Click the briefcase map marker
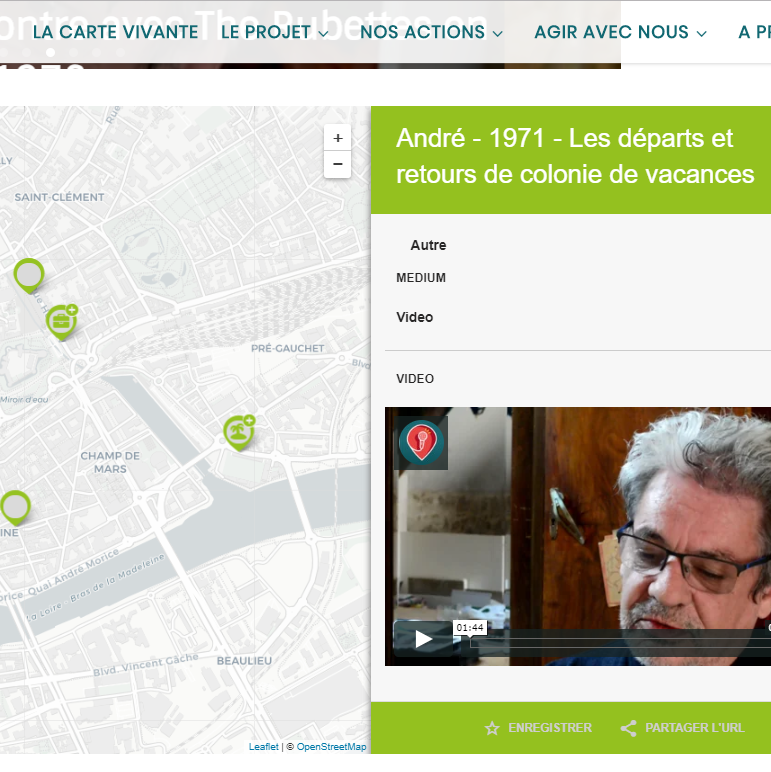 pyautogui.click(x=61, y=321)
